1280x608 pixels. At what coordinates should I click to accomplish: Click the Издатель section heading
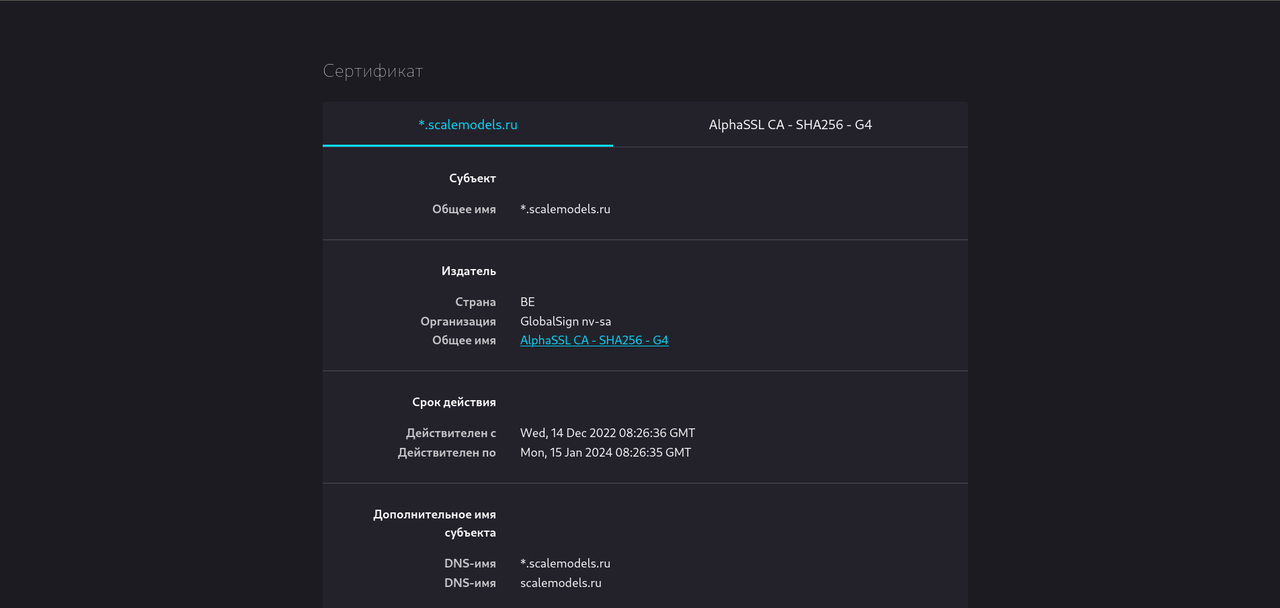pyautogui.click(x=469, y=271)
